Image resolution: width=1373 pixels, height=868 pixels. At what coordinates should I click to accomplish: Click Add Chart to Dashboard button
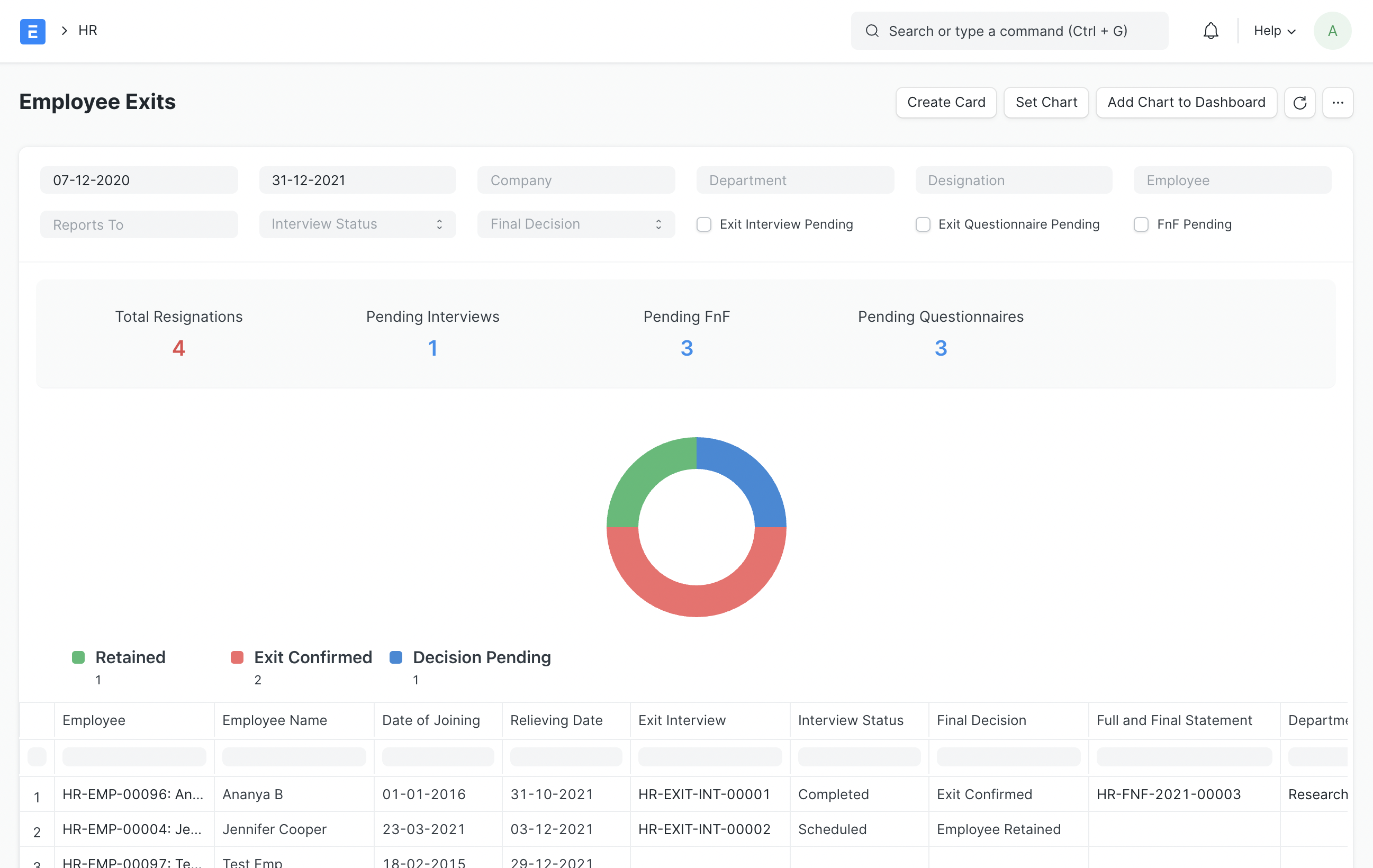point(1186,103)
